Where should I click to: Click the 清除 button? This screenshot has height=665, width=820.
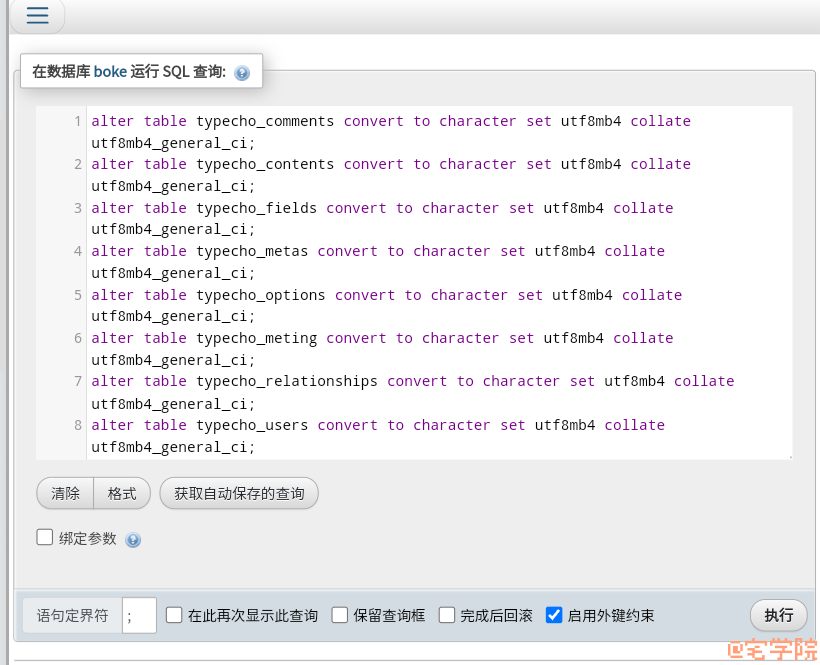[65, 493]
